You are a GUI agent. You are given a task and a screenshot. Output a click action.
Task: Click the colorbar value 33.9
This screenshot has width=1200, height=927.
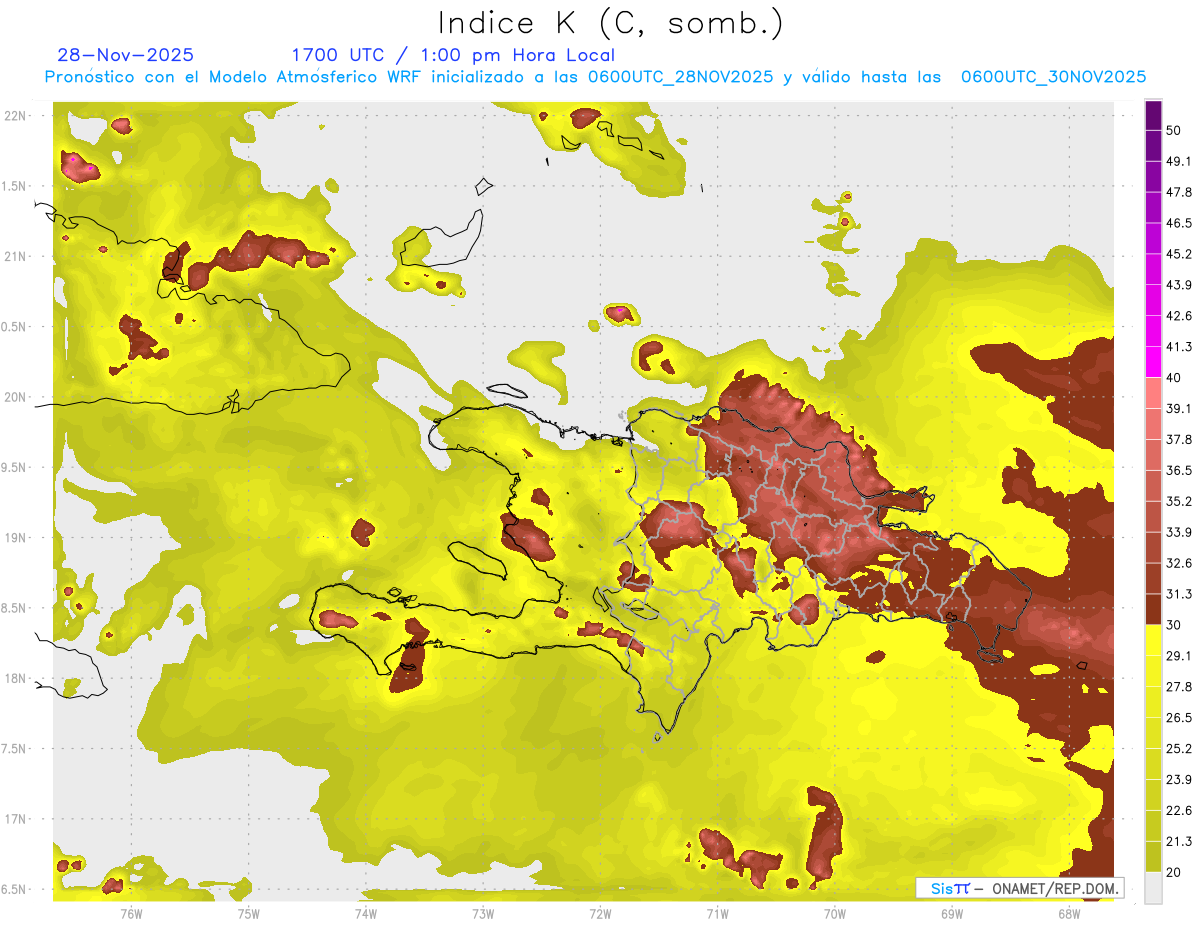coord(1179,532)
